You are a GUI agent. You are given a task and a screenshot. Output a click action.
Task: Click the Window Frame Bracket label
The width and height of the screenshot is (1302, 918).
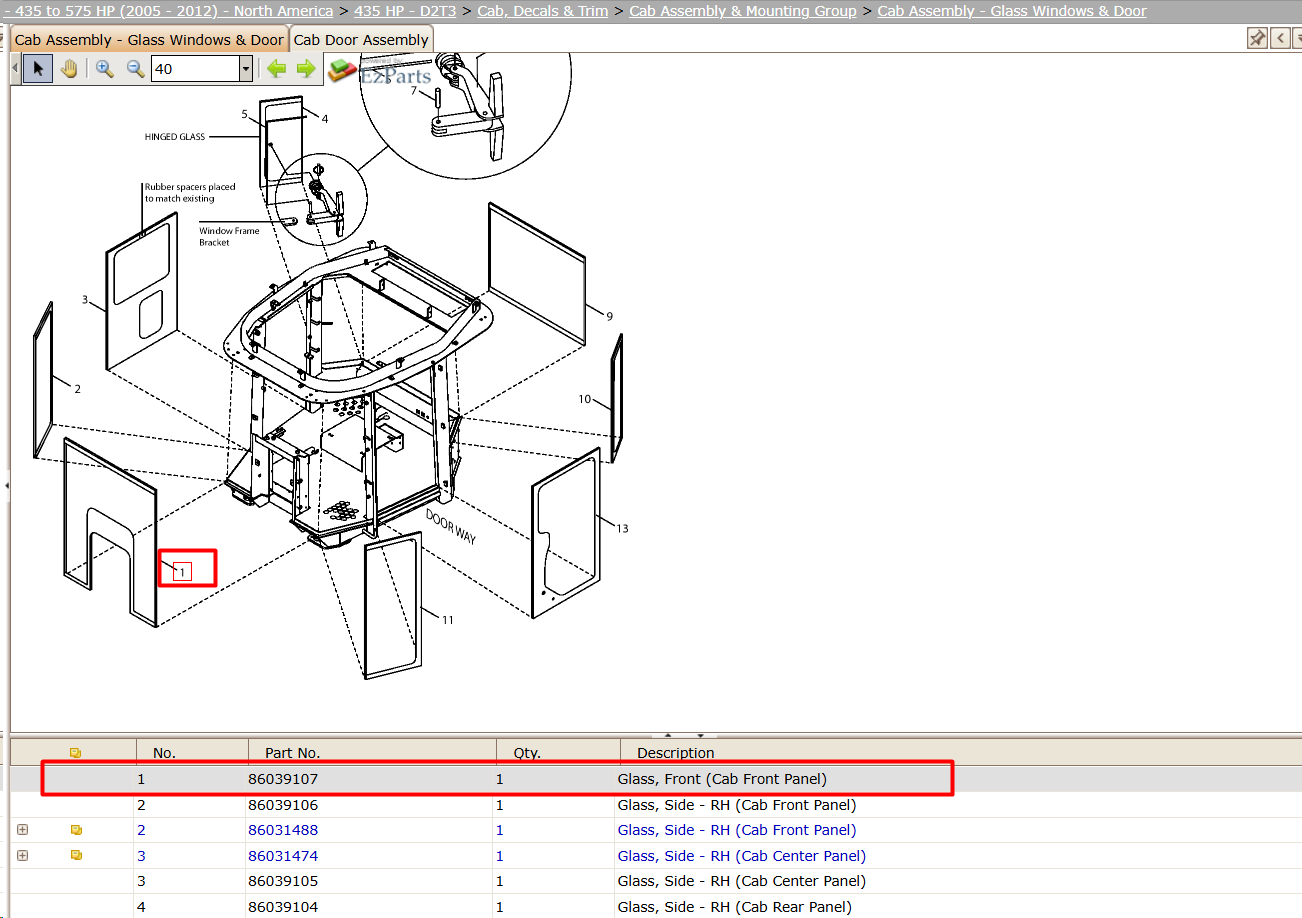pos(229,236)
